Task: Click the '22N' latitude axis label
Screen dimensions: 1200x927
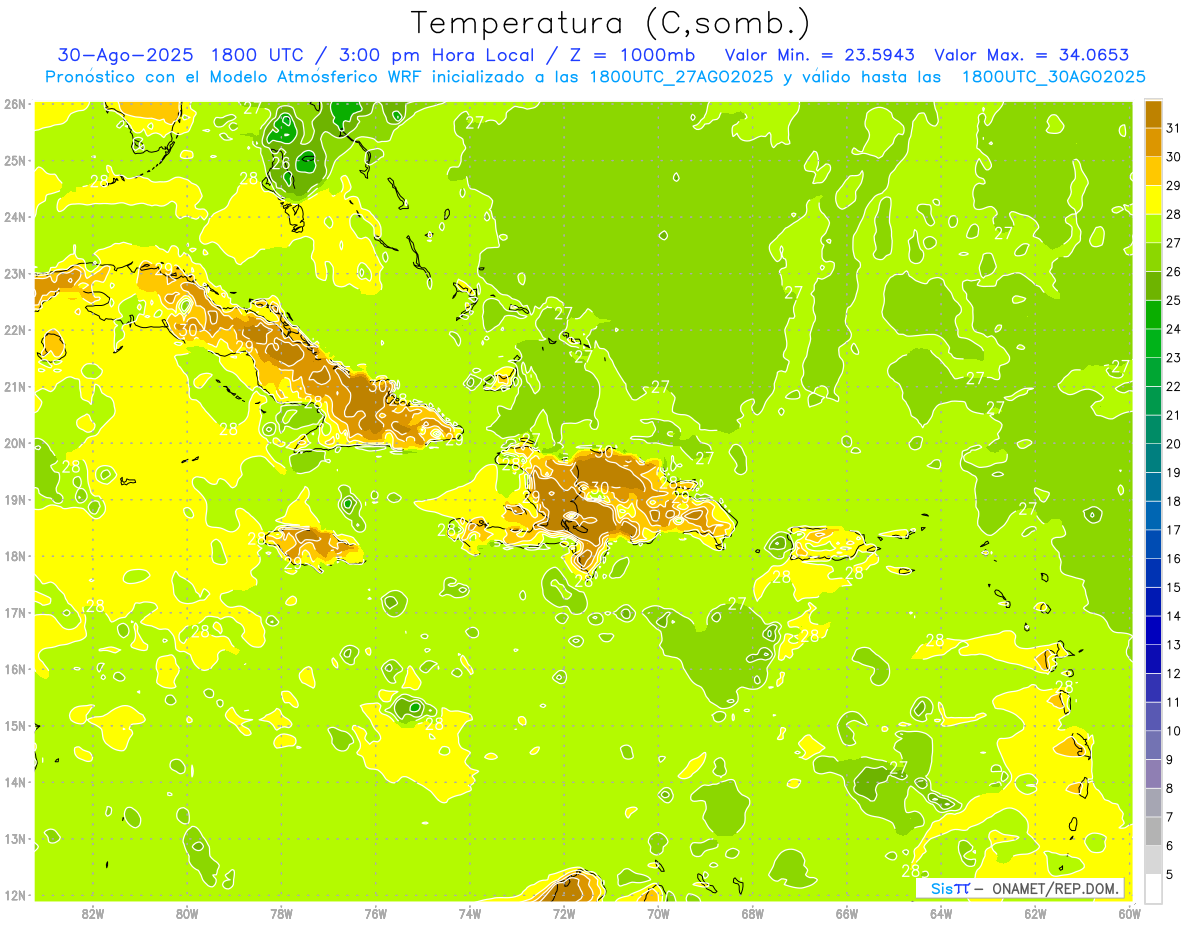Action: coord(14,330)
